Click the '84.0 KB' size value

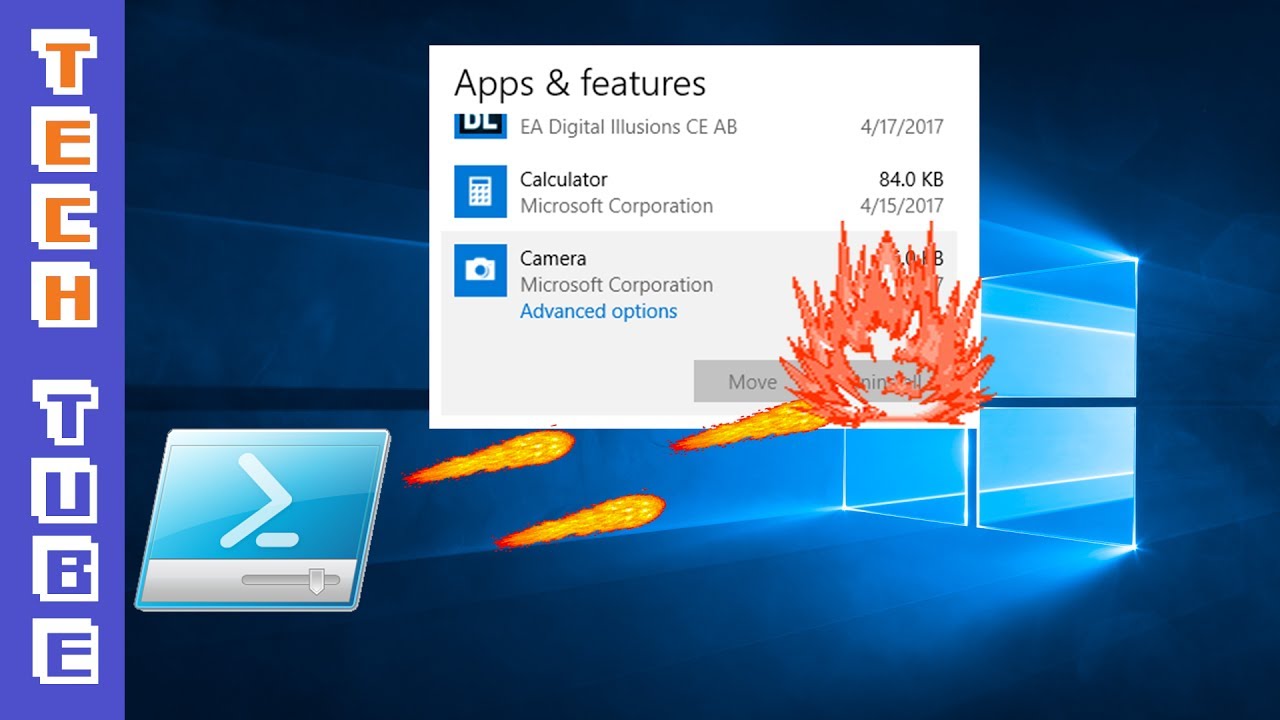pos(911,179)
